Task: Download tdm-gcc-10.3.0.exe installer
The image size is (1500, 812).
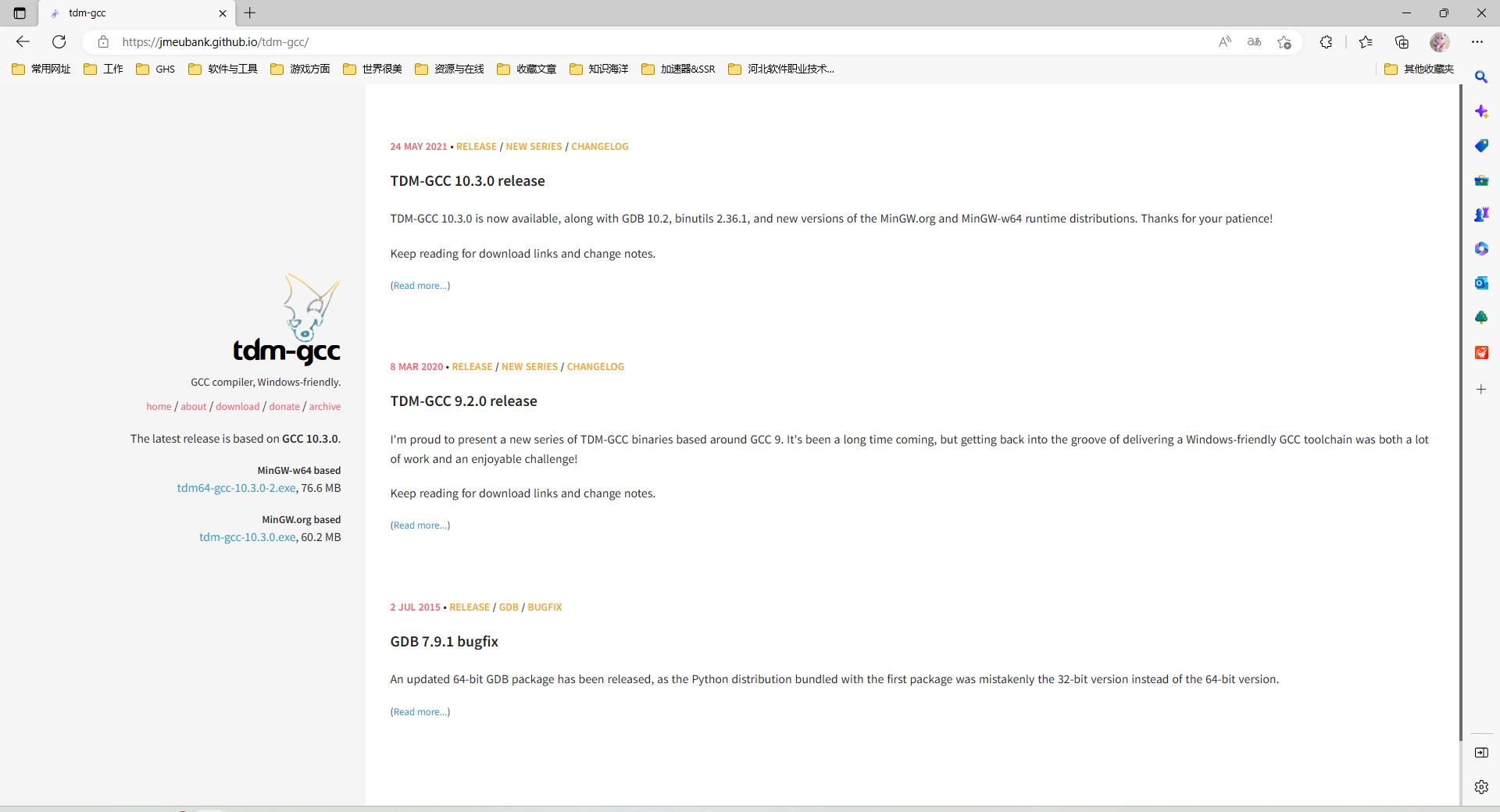Action: point(248,537)
